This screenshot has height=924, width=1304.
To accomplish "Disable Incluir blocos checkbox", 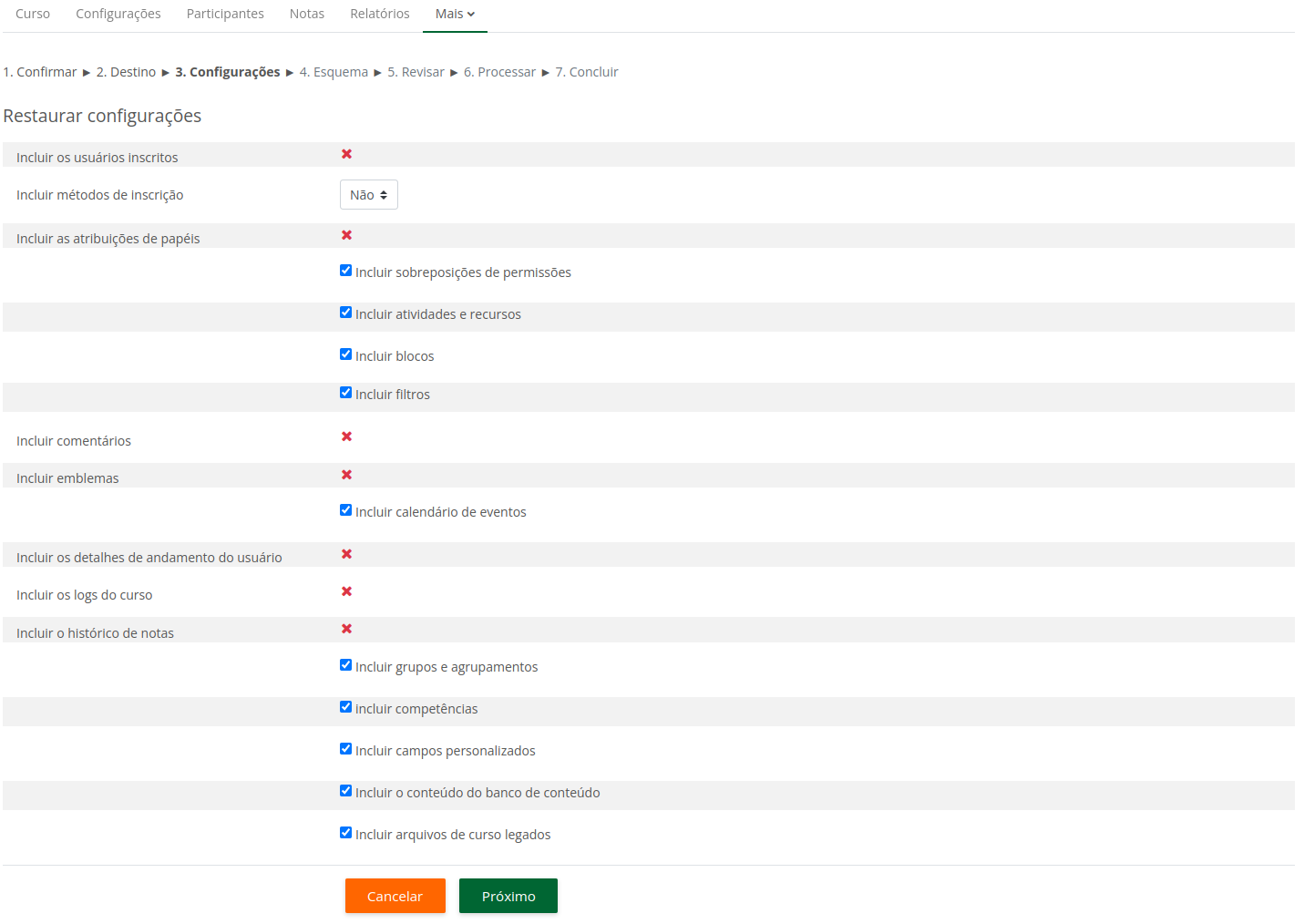I will (345, 354).
